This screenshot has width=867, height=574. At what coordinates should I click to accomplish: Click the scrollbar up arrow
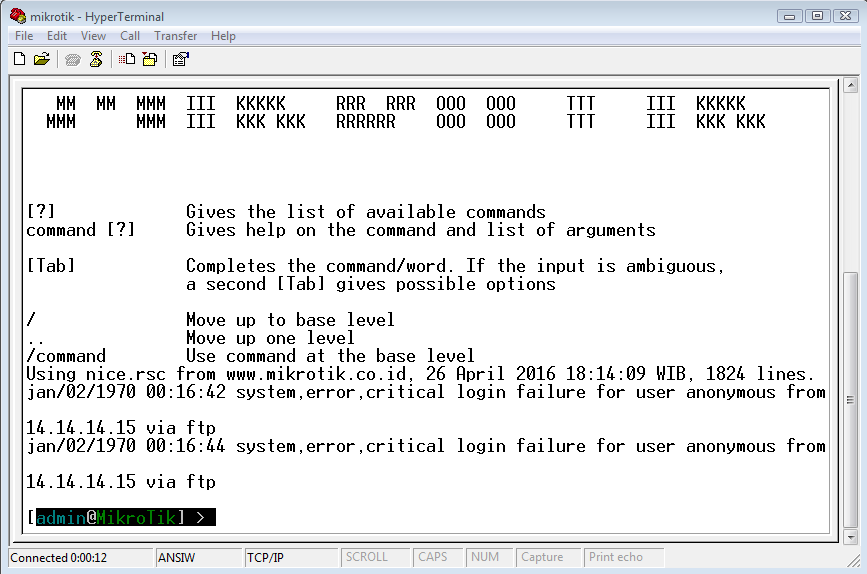click(850, 85)
